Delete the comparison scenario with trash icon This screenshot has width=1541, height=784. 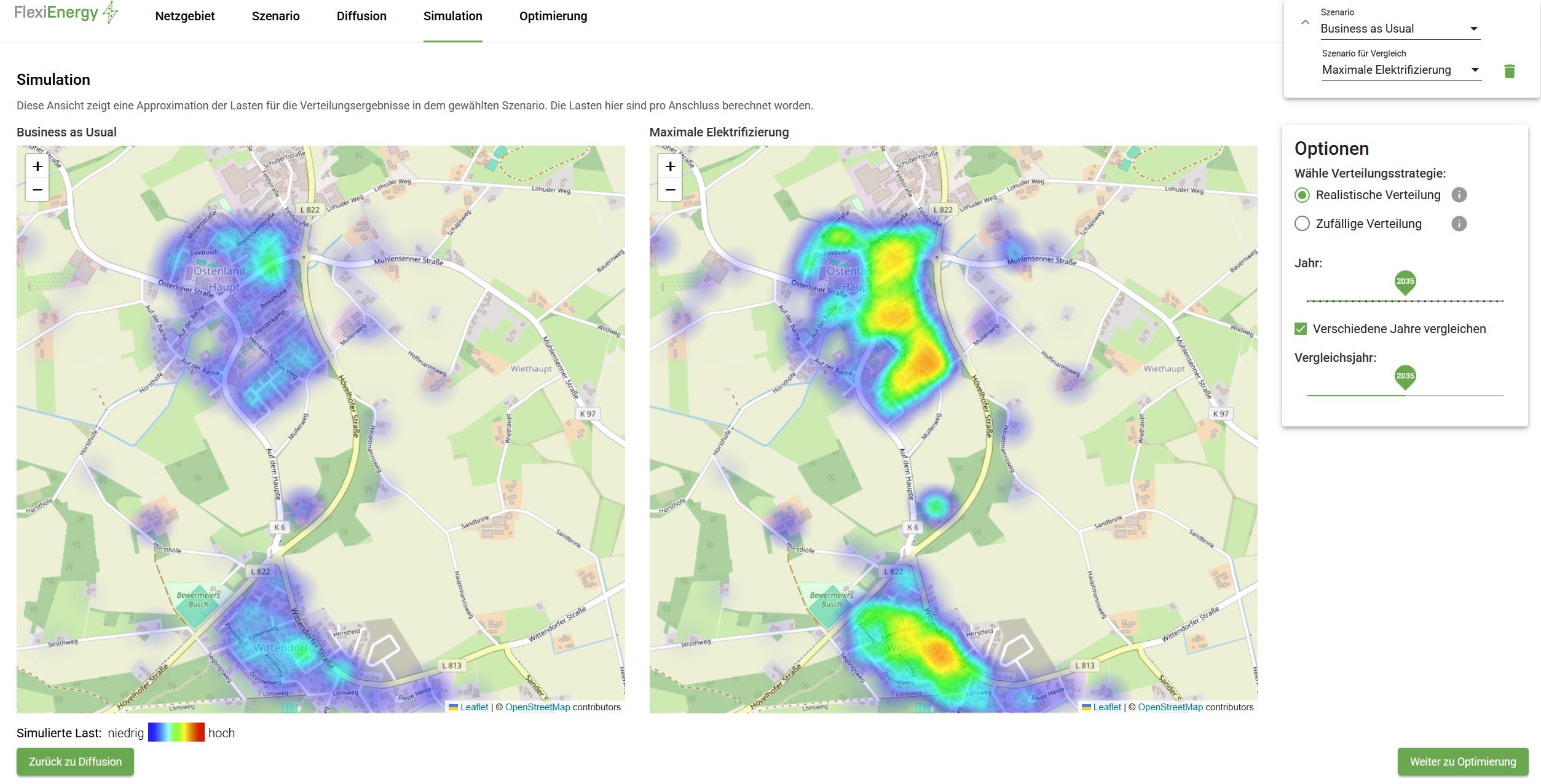pos(1509,71)
